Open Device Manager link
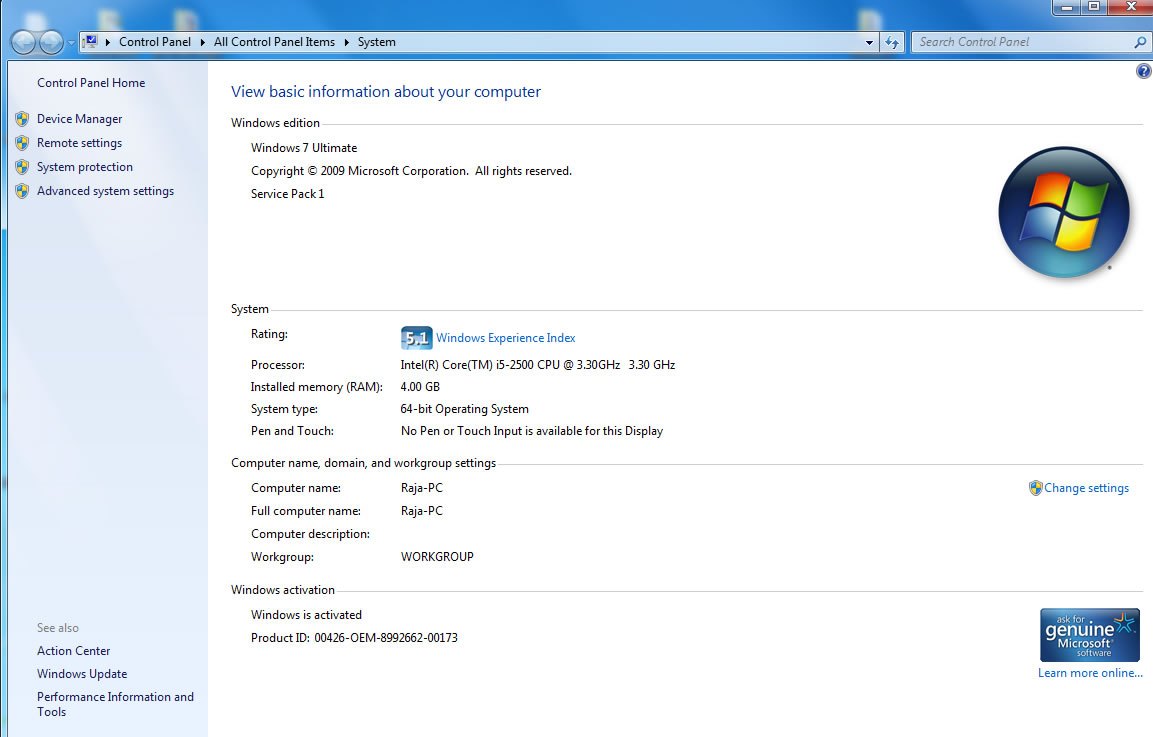1153x737 pixels. tap(79, 118)
